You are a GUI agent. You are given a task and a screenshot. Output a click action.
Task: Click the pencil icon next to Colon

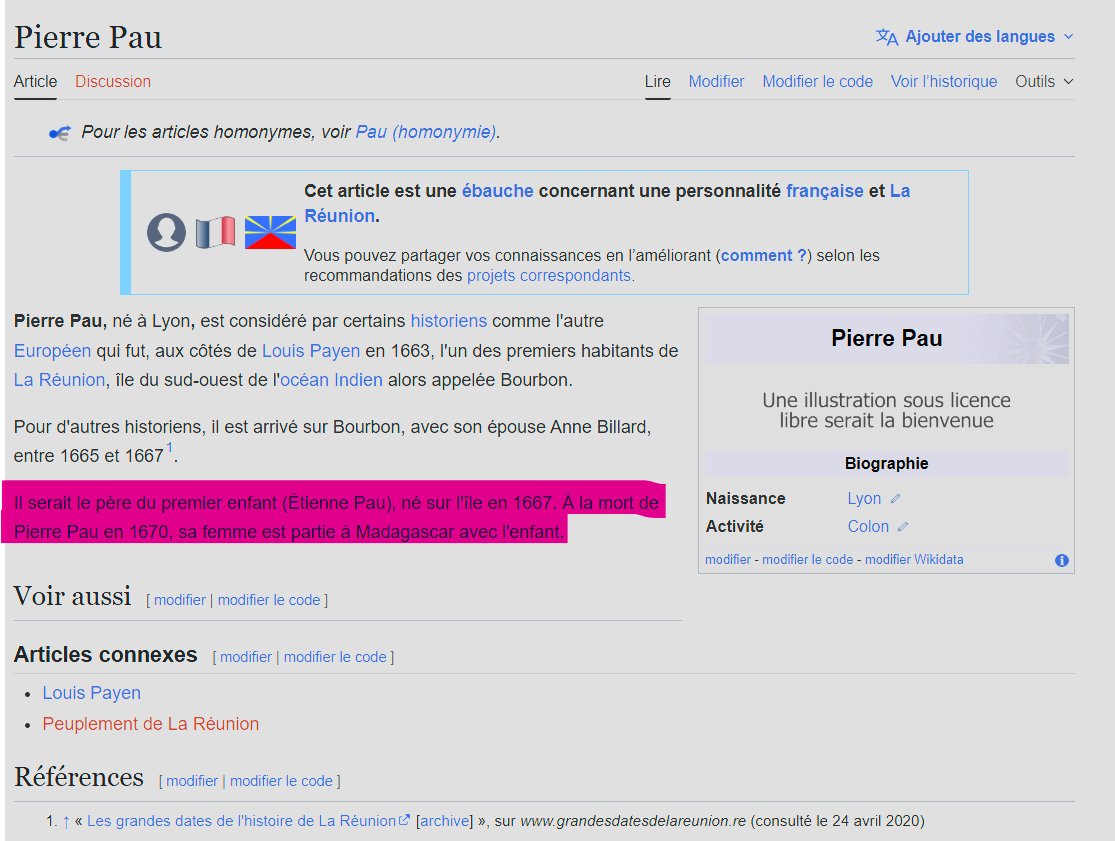[x=902, y=527]
